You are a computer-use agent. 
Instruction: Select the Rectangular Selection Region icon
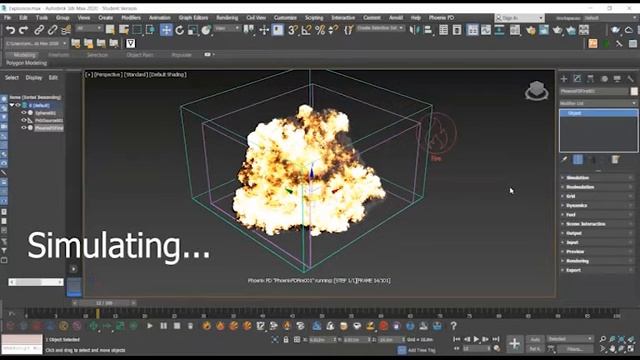137,30
